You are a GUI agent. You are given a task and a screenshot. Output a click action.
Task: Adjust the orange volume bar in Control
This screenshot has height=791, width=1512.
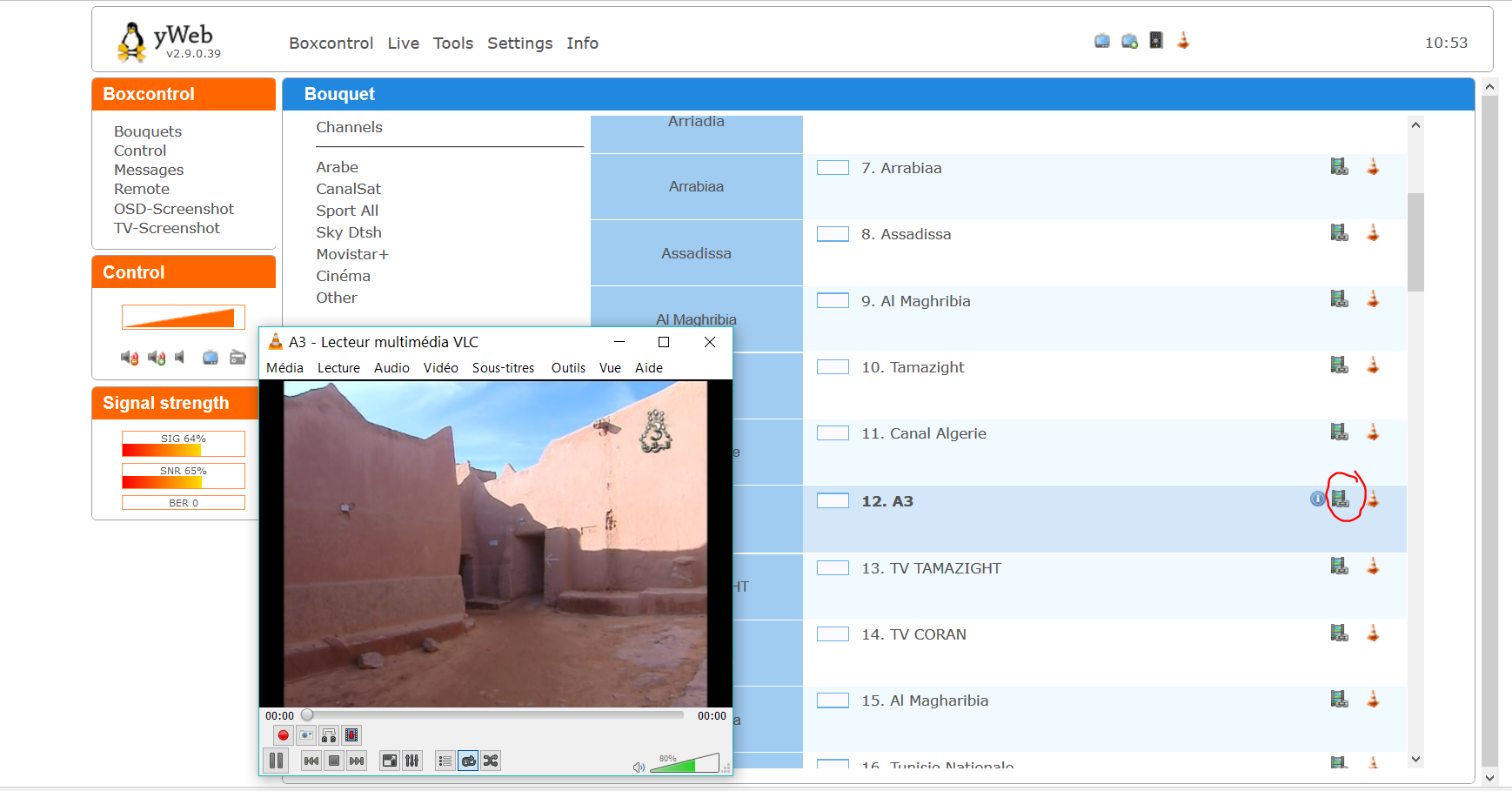click(x=184, y=317)
